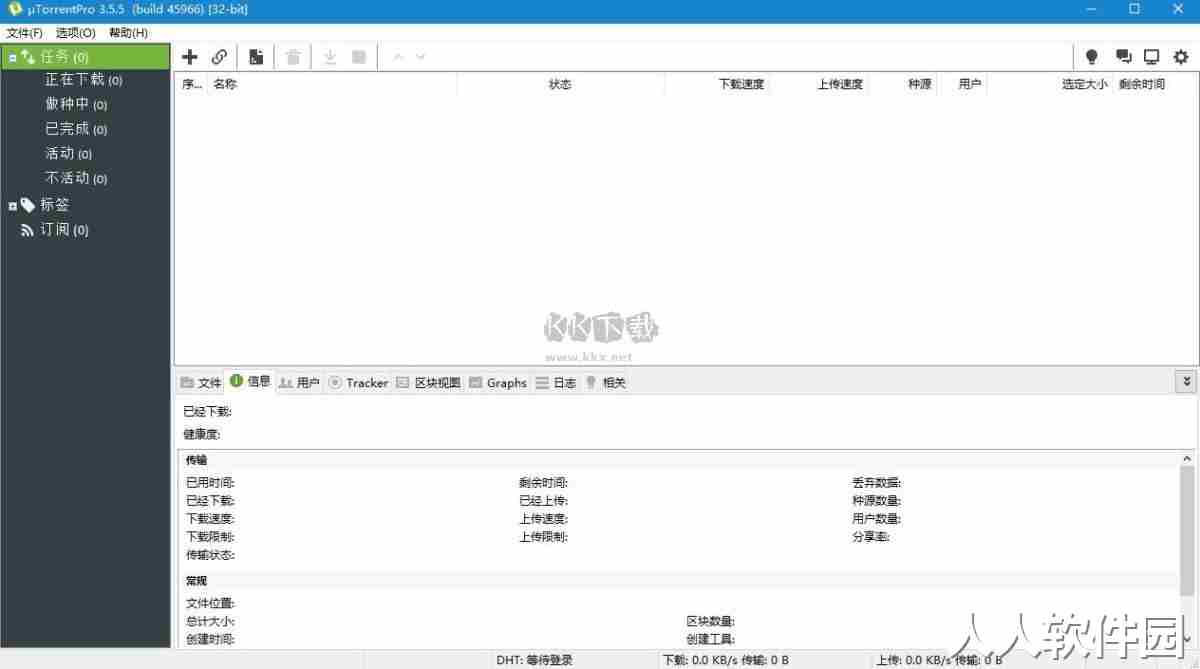Image resolution: width=1200 pixels, height=669 pixels.
Task: Open the 选项(O) menu
Action: pyautogui.click(x=76, y=33)
